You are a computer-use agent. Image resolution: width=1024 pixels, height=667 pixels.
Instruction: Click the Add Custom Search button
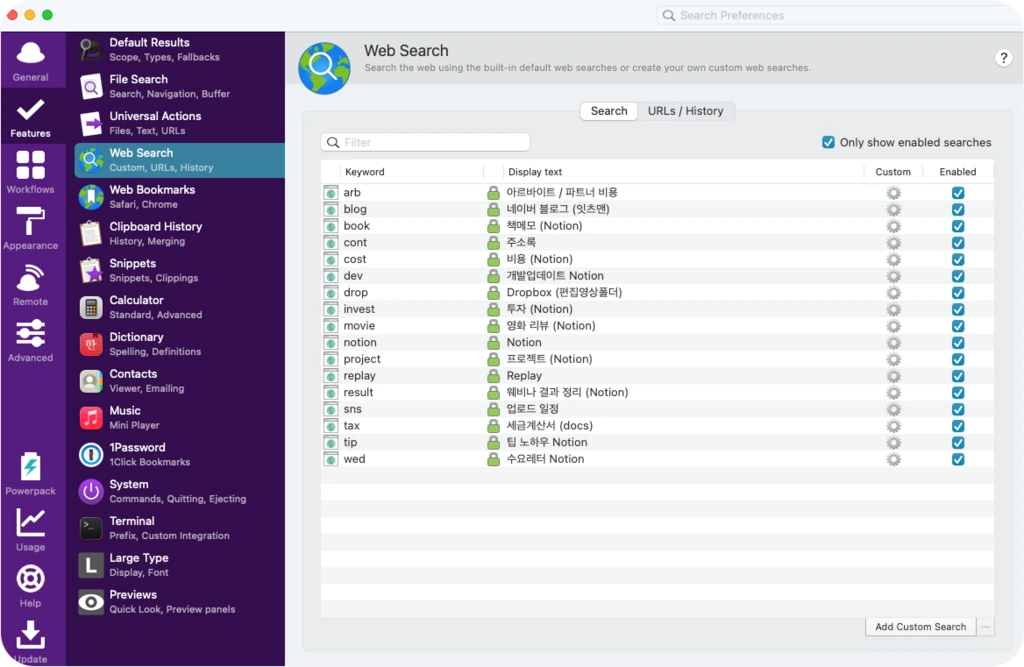coord(920,626)
